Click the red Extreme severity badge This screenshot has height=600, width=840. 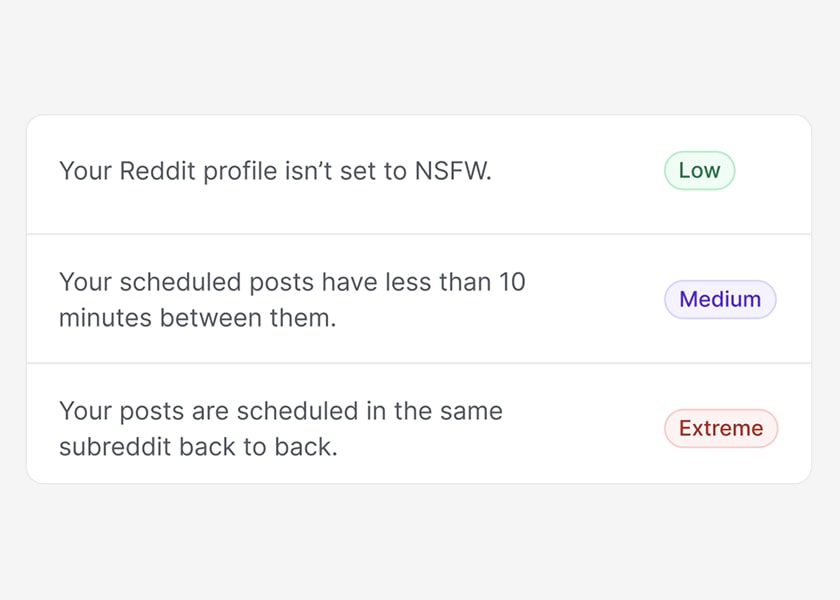pyautogui.click(x=720, y=428)
